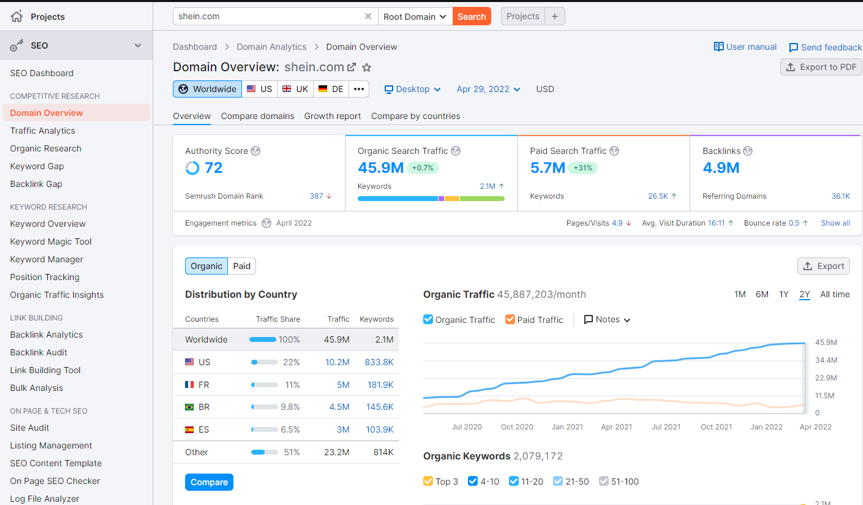Click the Worldwide traffic share bar
863x505 pixels.
point(263,339)
